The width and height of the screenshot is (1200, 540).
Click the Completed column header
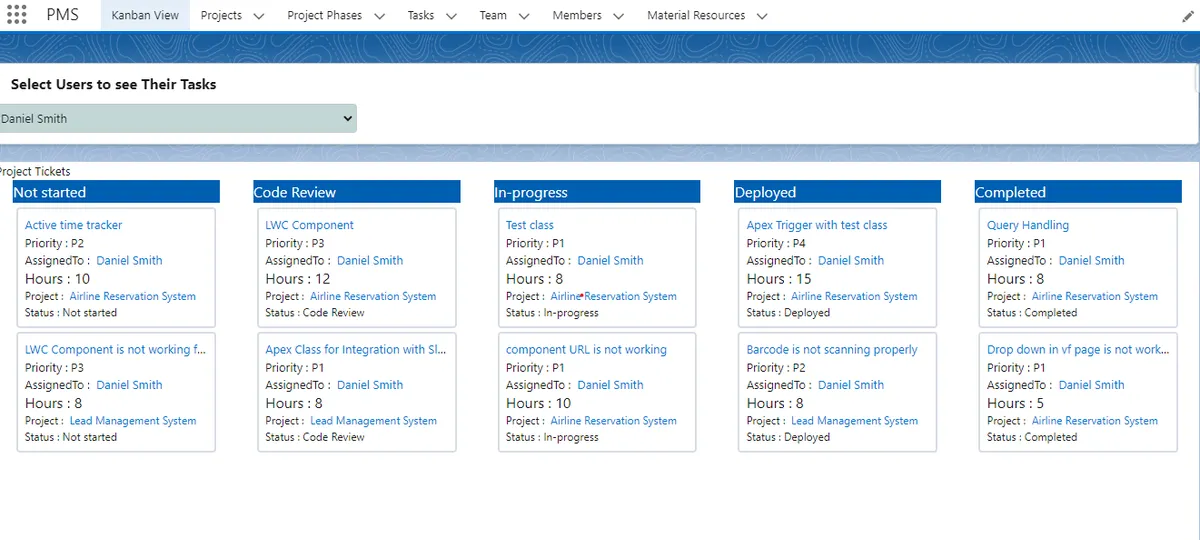(x=1078, y=192)
